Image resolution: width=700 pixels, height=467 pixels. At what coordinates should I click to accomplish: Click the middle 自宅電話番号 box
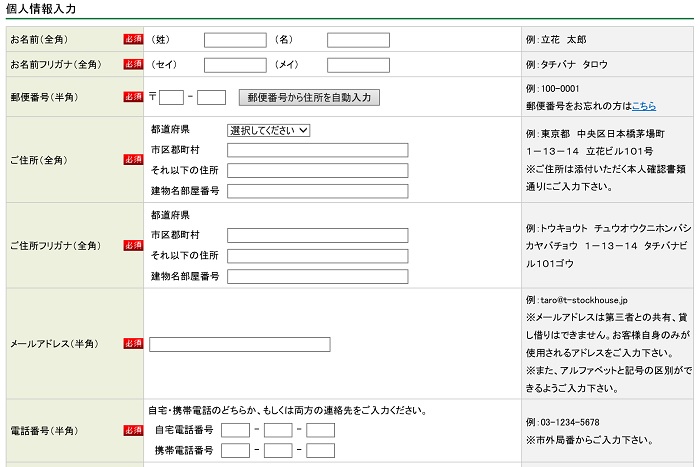point(278,430)
